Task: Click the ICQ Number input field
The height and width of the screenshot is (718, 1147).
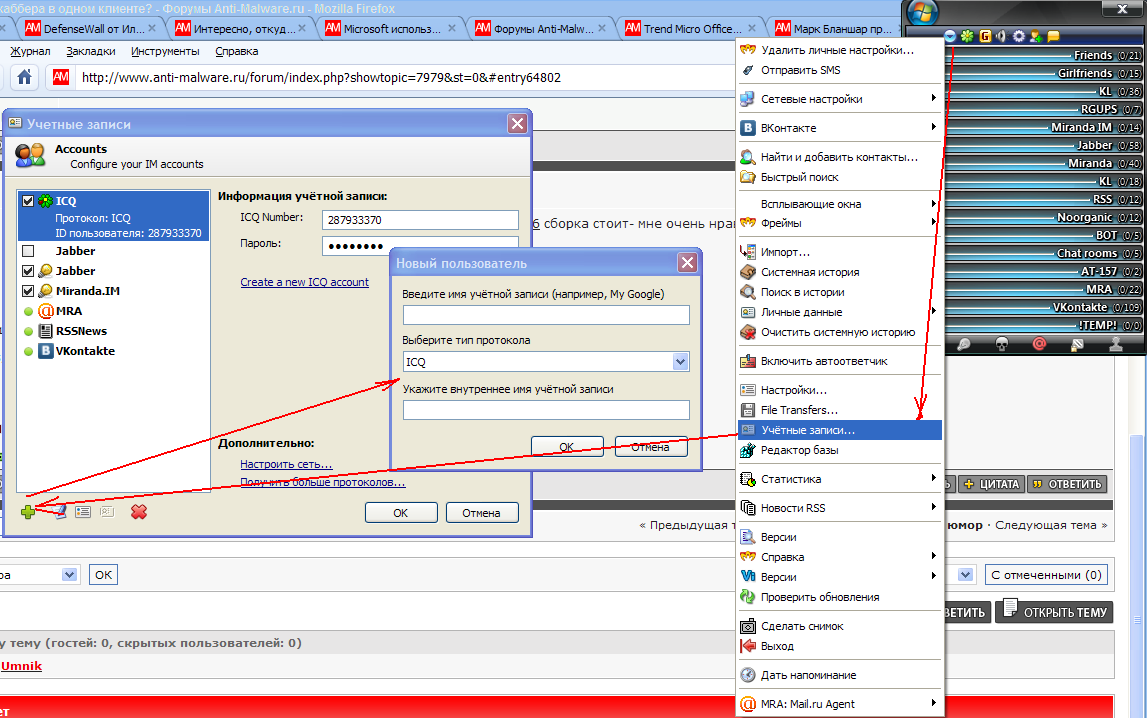Action: click(420, 220)
